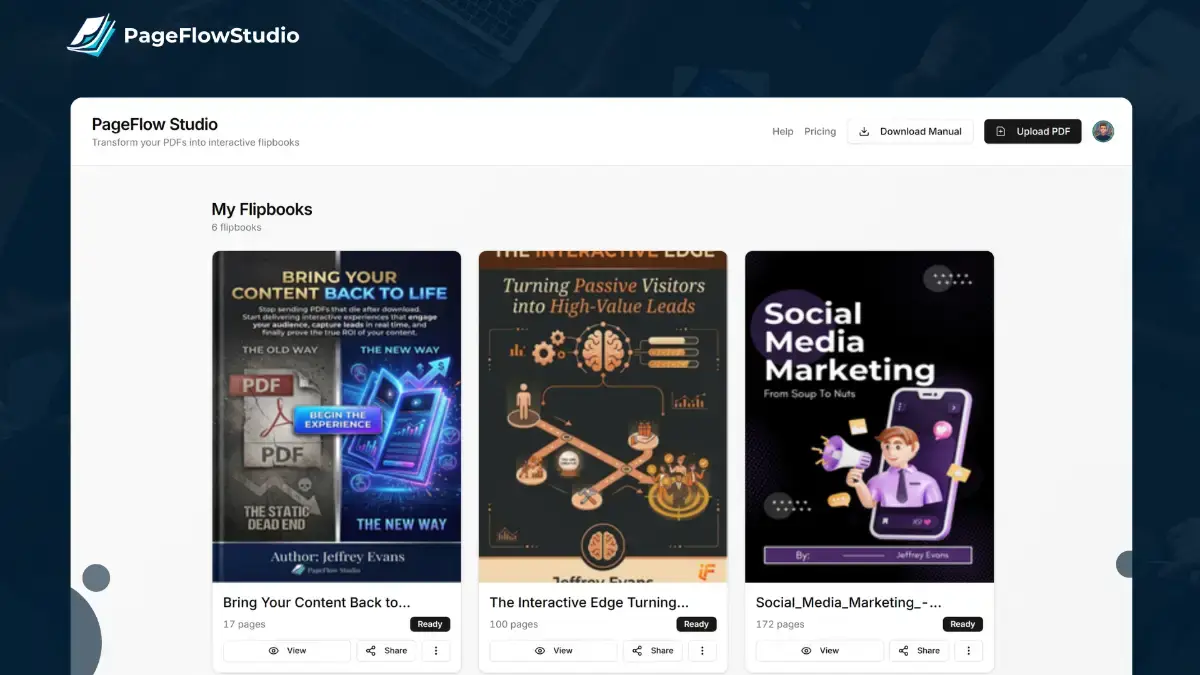Click the title 'Bring Your Content Back to...'
The height and width of the screenshot is (675, 1200).
317,603
